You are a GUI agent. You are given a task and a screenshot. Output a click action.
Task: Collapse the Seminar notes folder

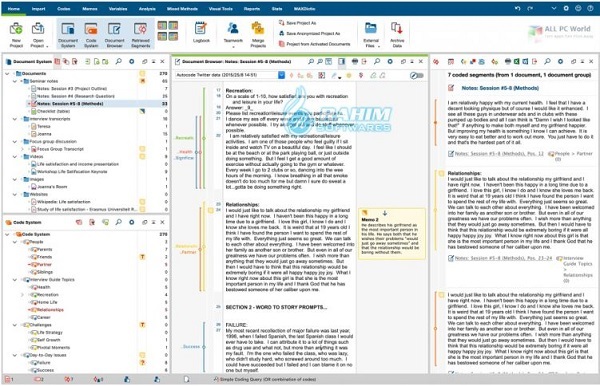tap(15, 81)
